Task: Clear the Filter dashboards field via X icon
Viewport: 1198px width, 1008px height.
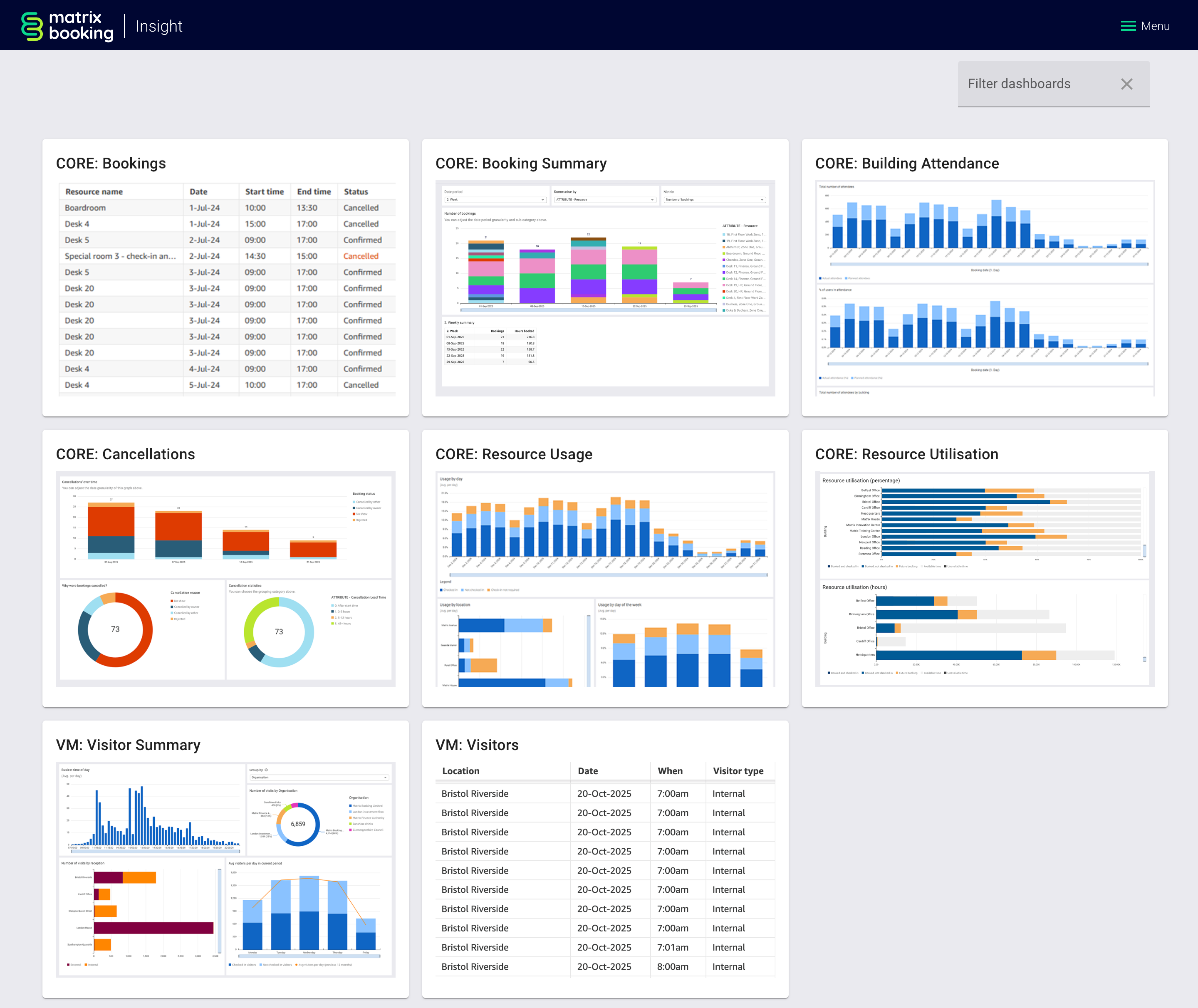Action: (1126, 84)
